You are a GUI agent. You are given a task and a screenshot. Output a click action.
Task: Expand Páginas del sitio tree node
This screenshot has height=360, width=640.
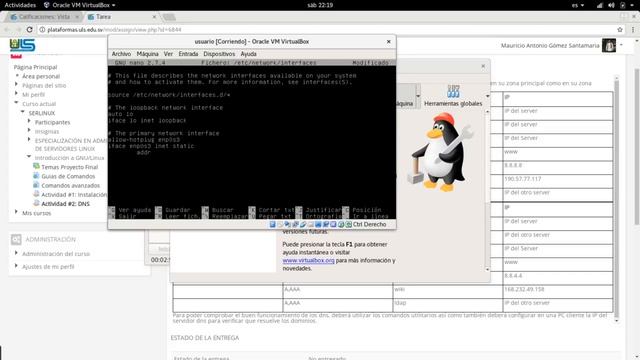(x=17, y=85)
